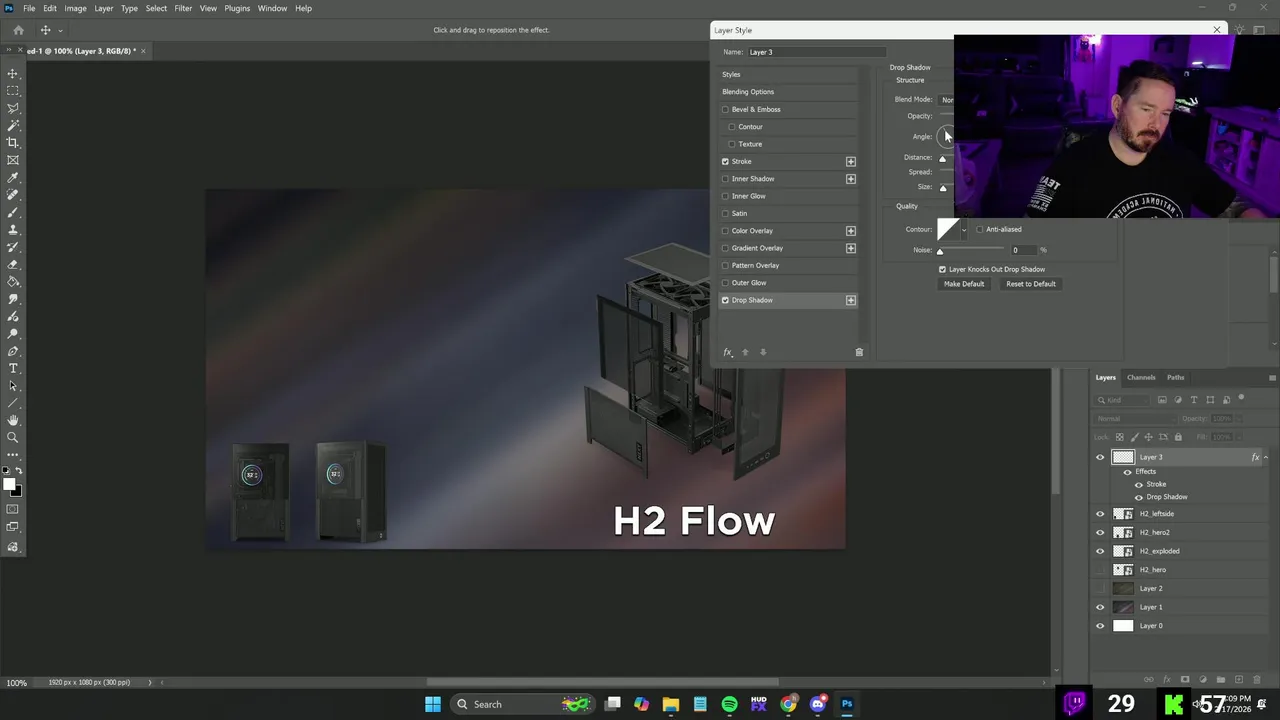Open Google Chrome from the taskbar

(x=788, y=704)
